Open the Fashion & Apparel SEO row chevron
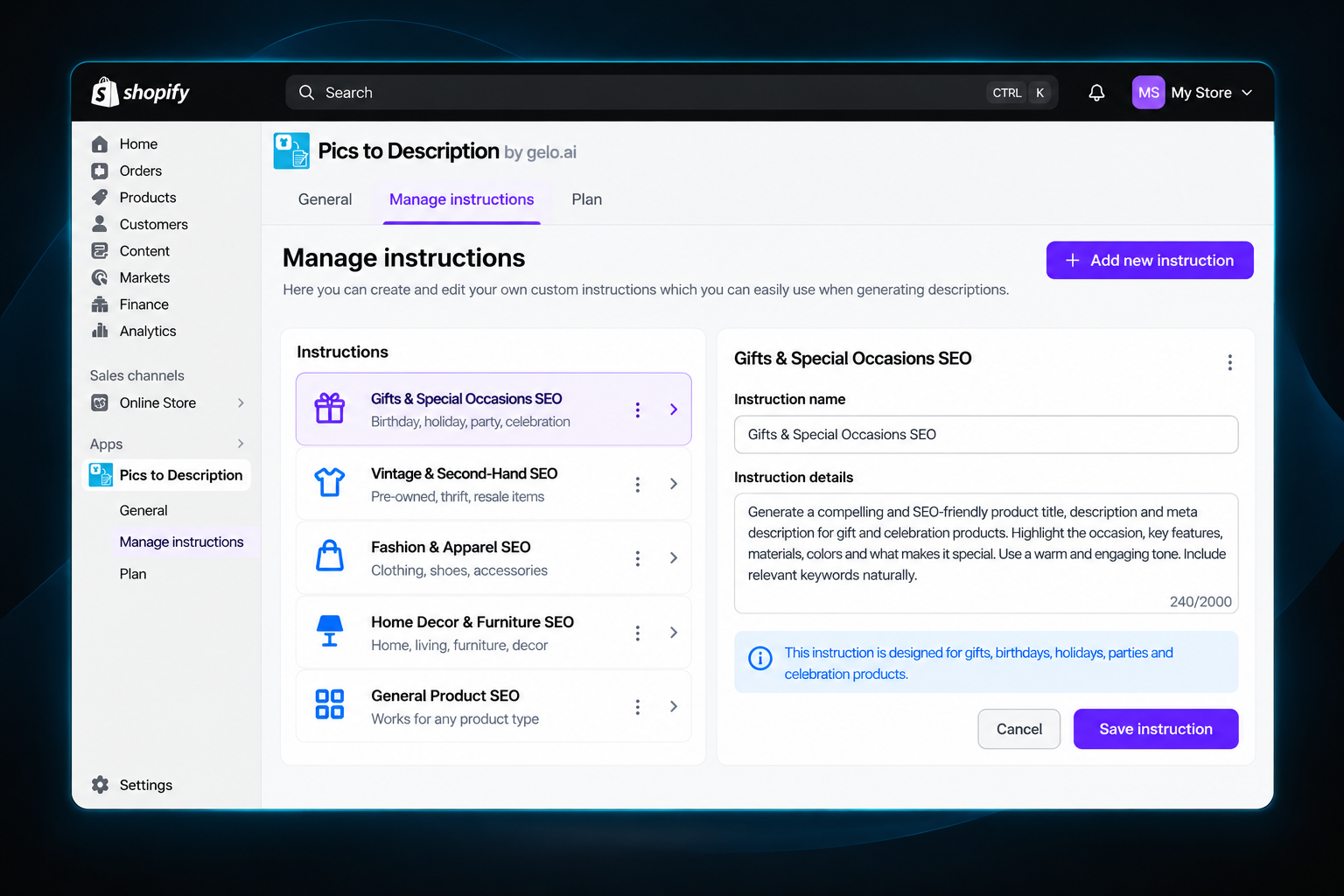This screenshot has width=1344, height=896. coord(674,558)
